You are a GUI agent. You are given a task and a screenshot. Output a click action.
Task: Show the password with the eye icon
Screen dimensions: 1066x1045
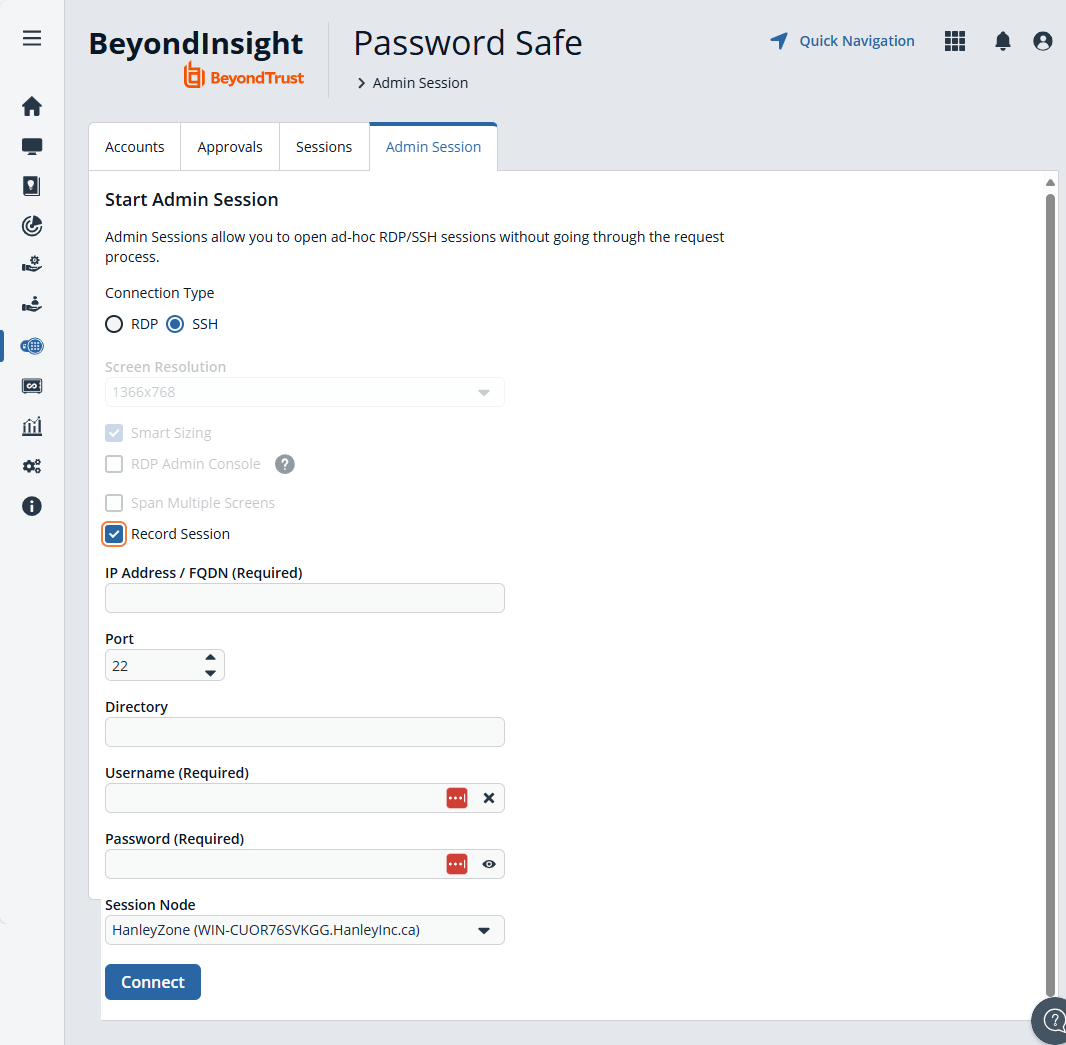point(489,864)
